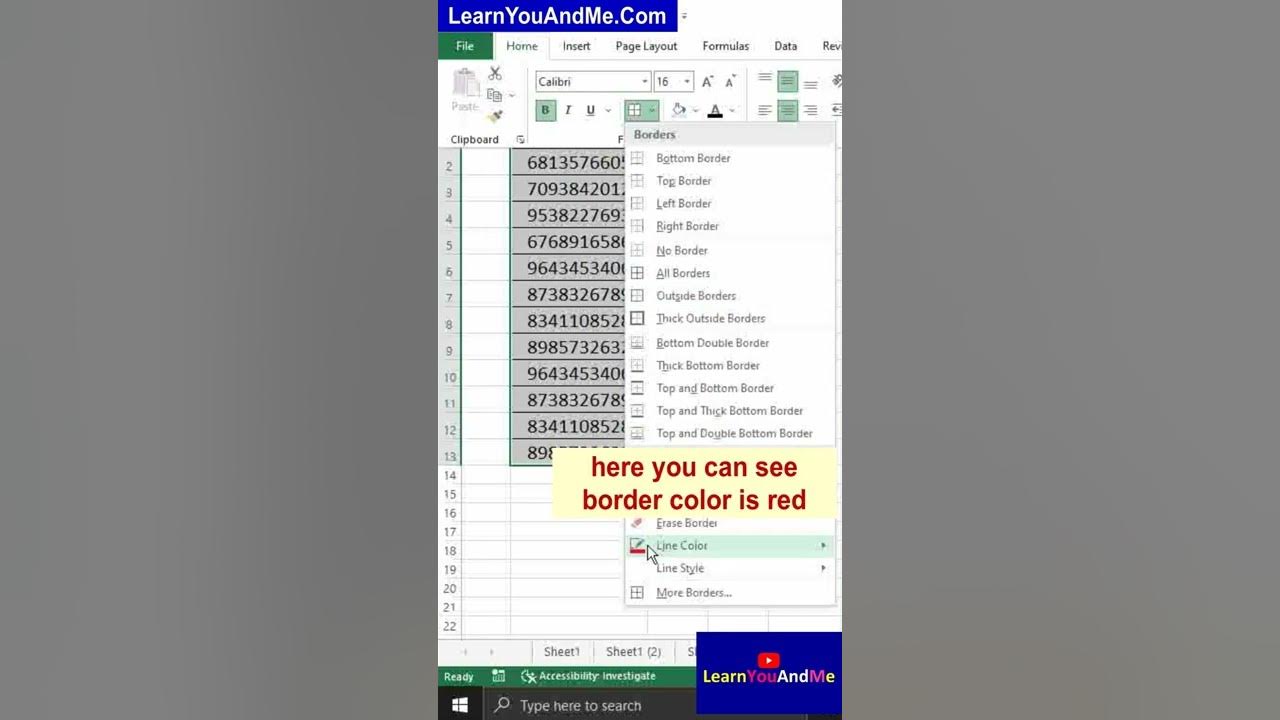Expand the Line Color submenu
Image resolution: width=1280 pixels, height=720 pixels.
pyautogui.click(x=730, y=545)
